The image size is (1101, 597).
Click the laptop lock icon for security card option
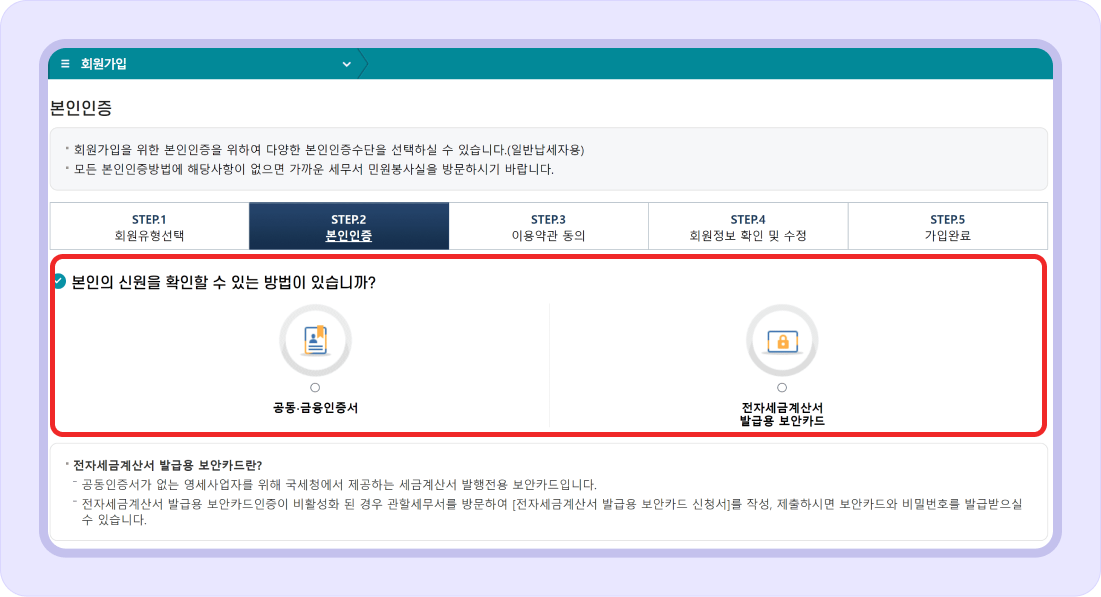pyautogui.click(x=782, y=340)
